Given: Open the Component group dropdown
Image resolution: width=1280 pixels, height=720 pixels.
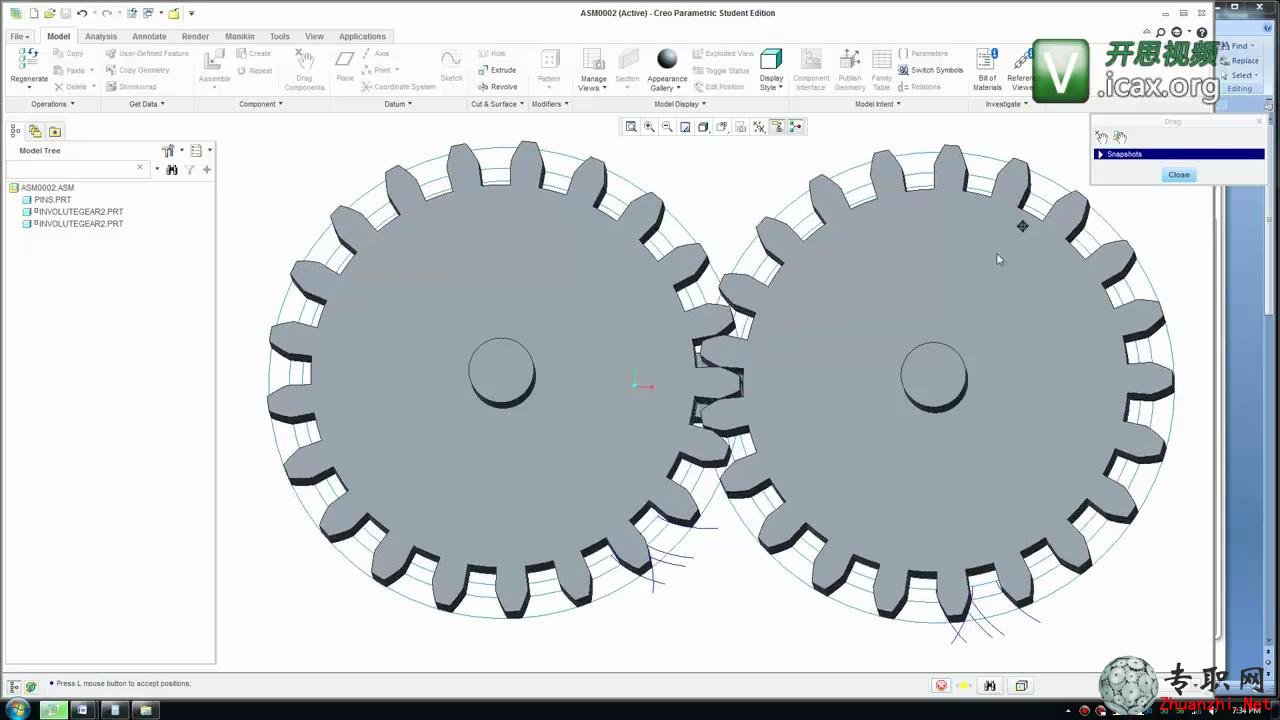Looking at the screenshot, I should coord(261,104).
